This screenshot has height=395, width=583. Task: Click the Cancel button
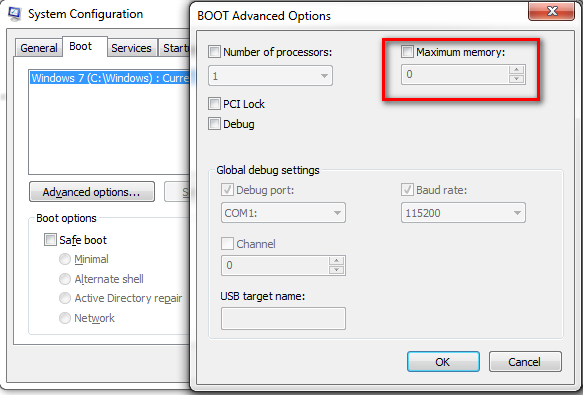pos(525,362)
